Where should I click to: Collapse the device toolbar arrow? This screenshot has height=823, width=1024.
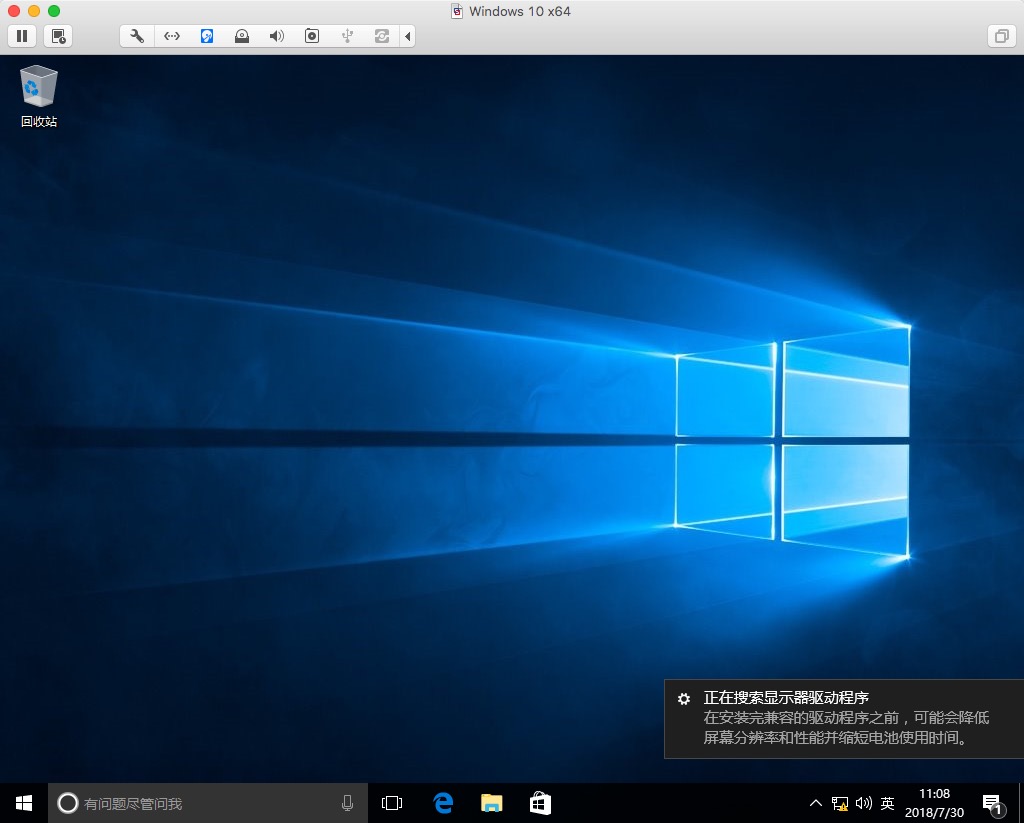click(408, 36)
